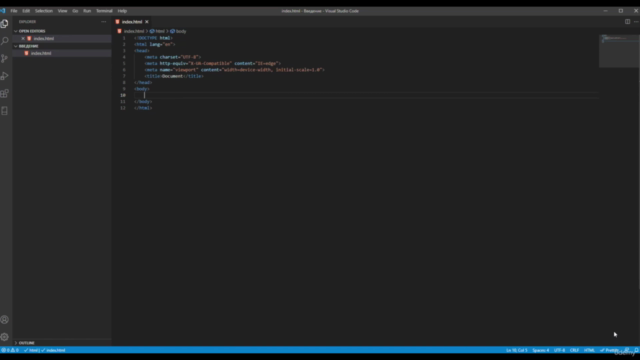Open the Go menu
The image size is (640, 360).
75,11
